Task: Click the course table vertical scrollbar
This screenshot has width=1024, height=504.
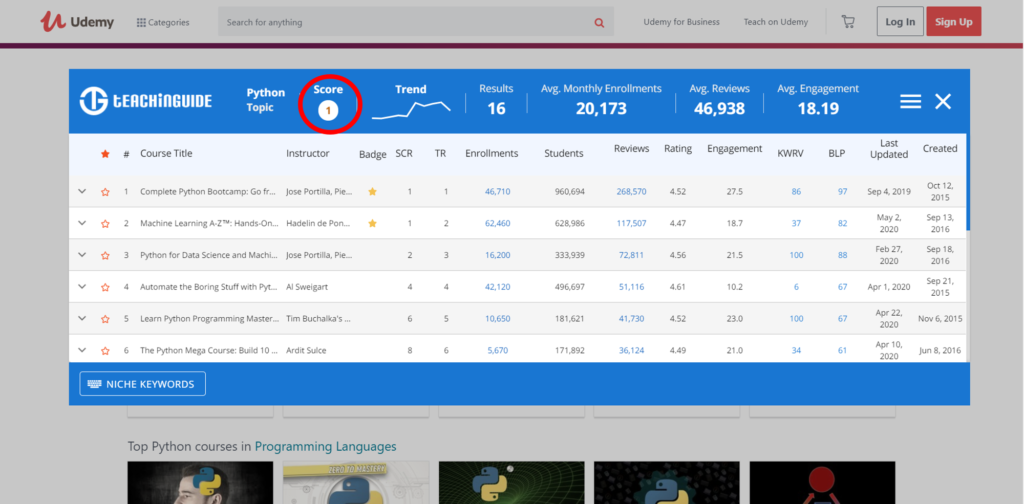Action: [968, 182]
